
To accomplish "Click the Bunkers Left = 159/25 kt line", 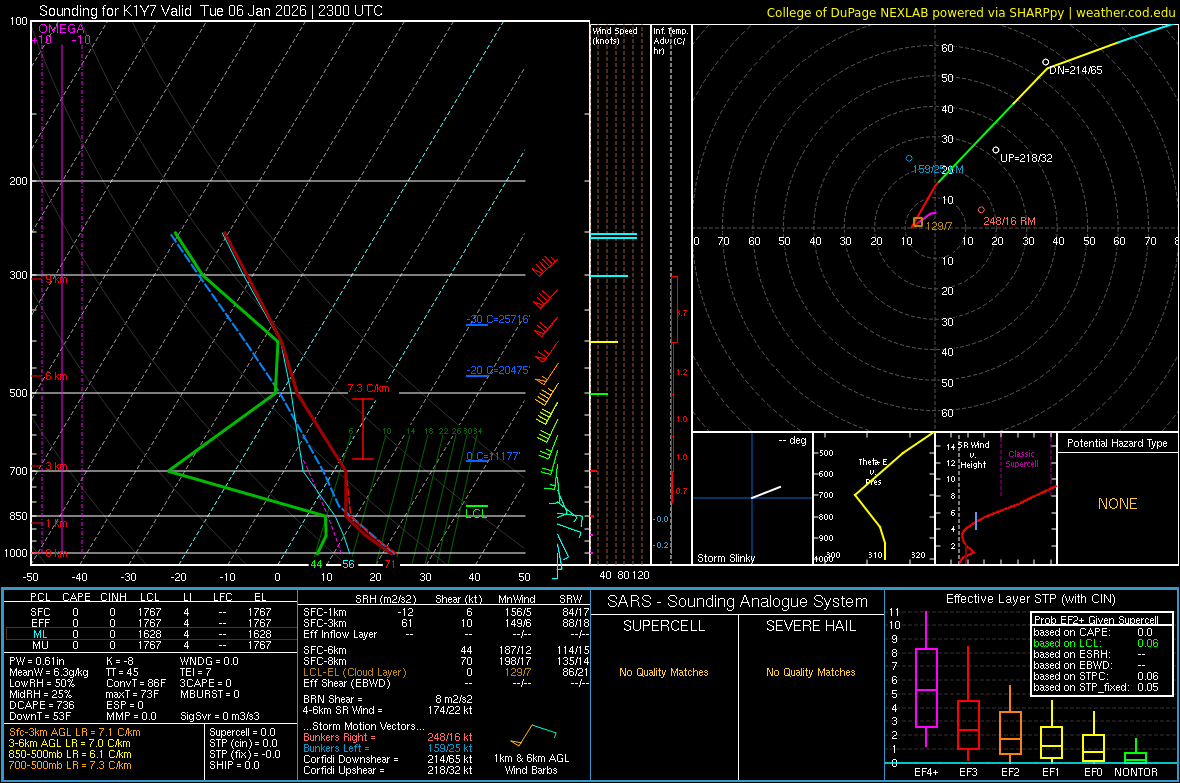I will 388,748.
